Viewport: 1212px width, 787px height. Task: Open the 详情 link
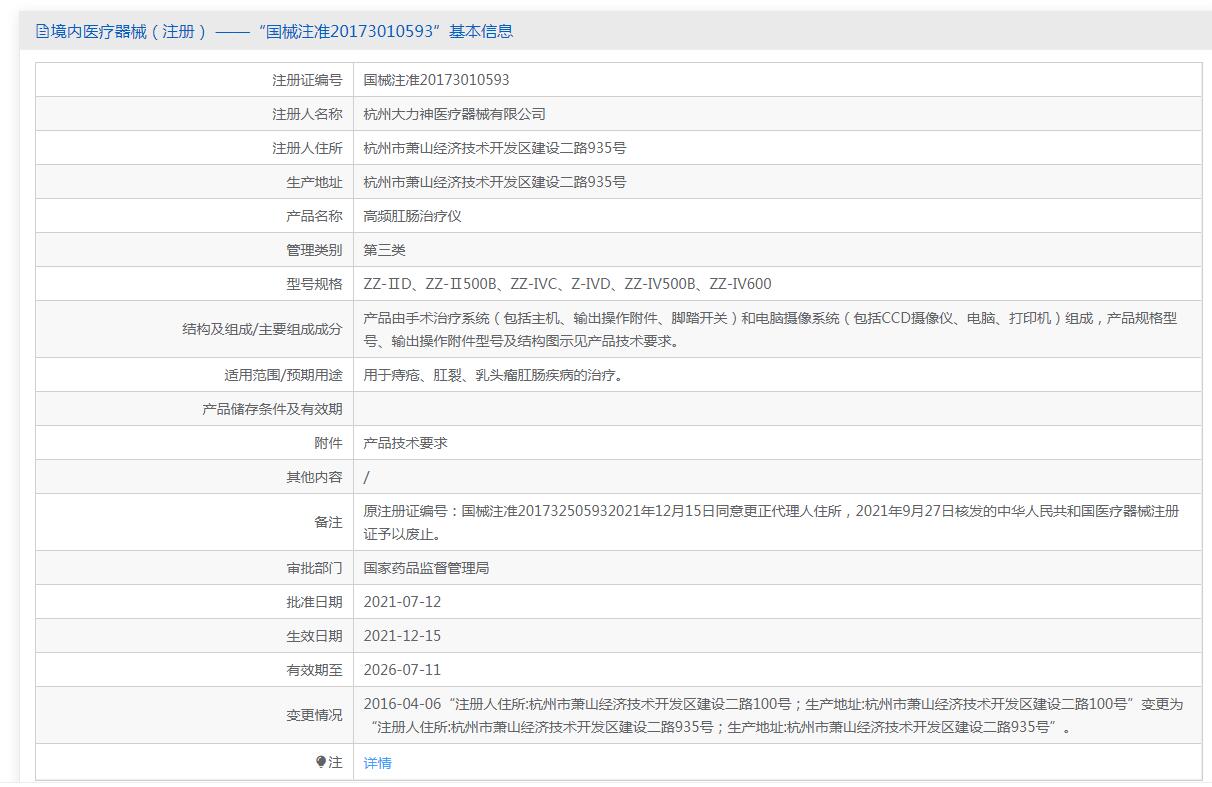(x=377, y=763)
